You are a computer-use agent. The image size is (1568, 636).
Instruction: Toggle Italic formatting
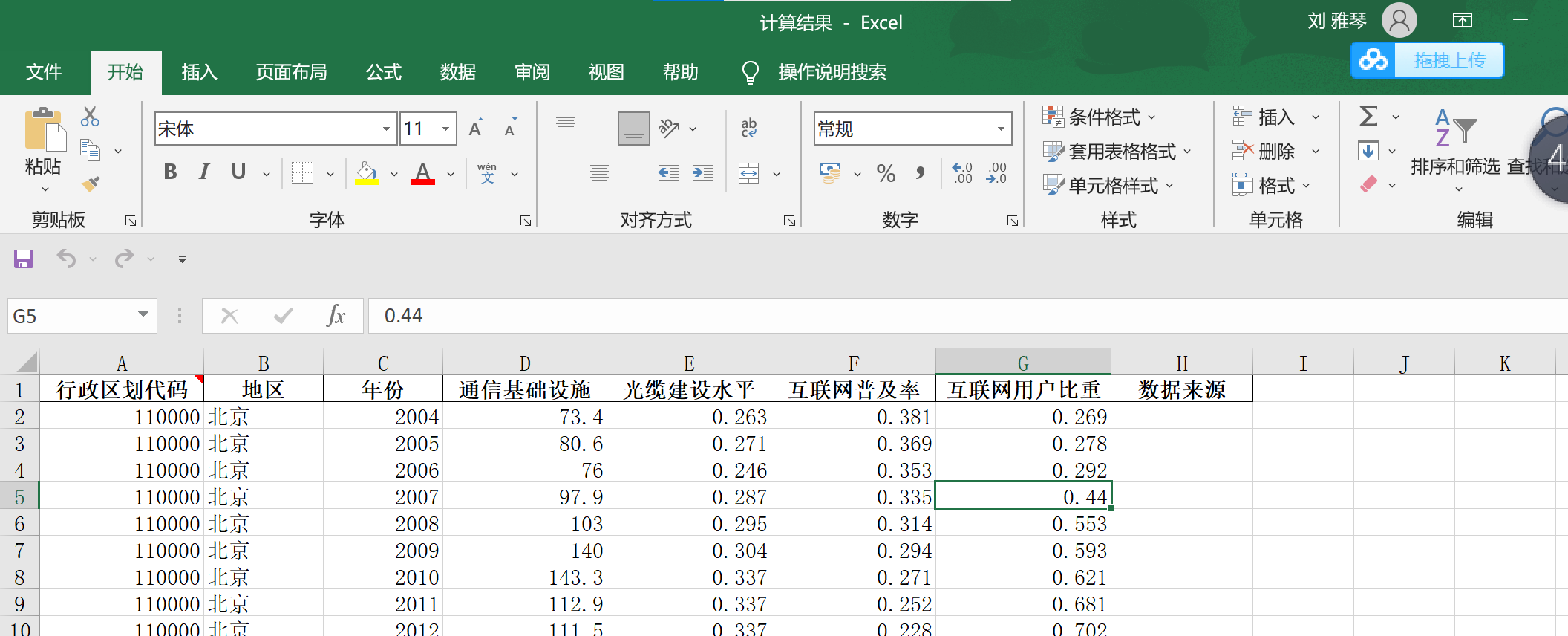(x=204, y=173)
